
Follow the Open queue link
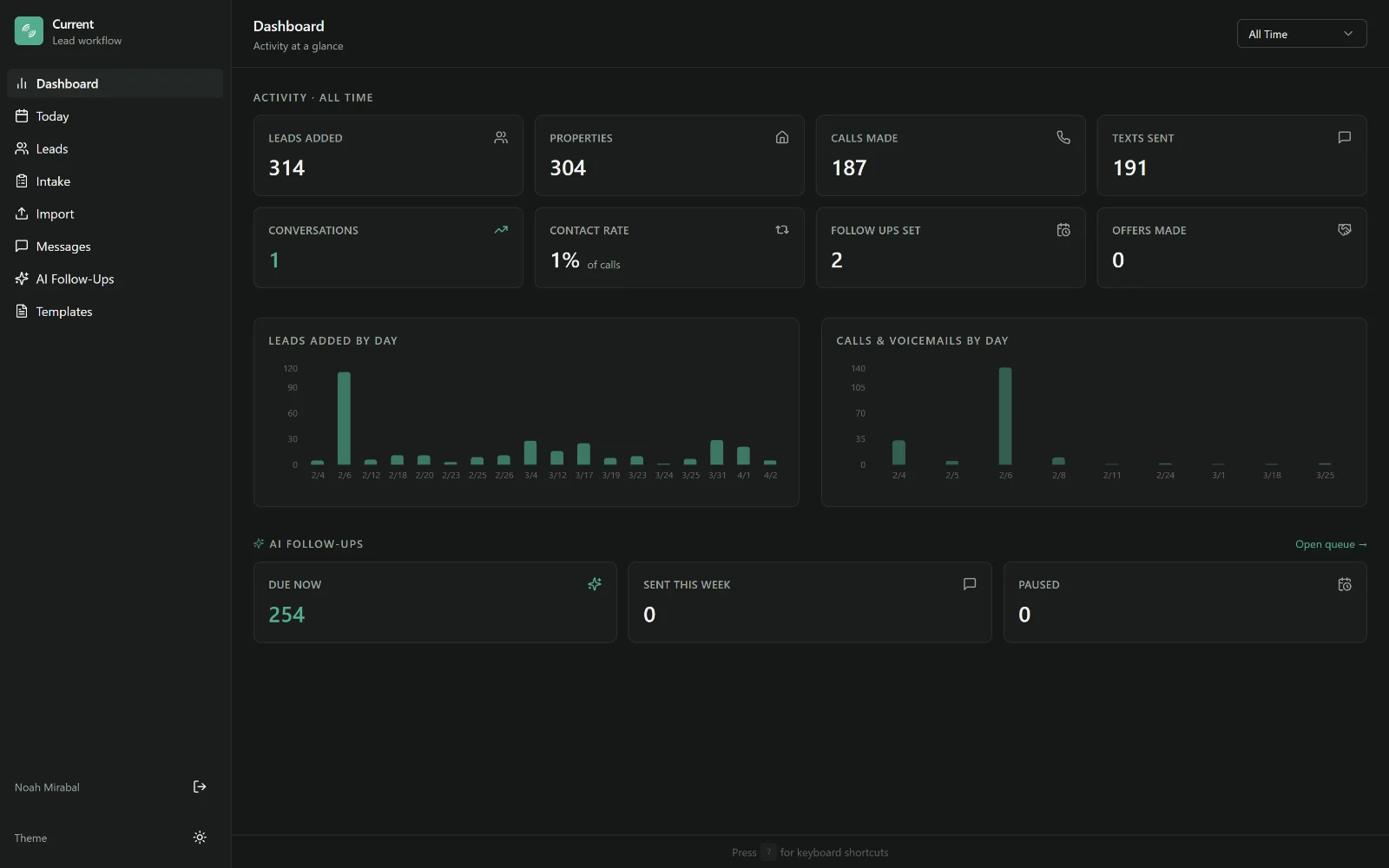(x=1331, y=544)
